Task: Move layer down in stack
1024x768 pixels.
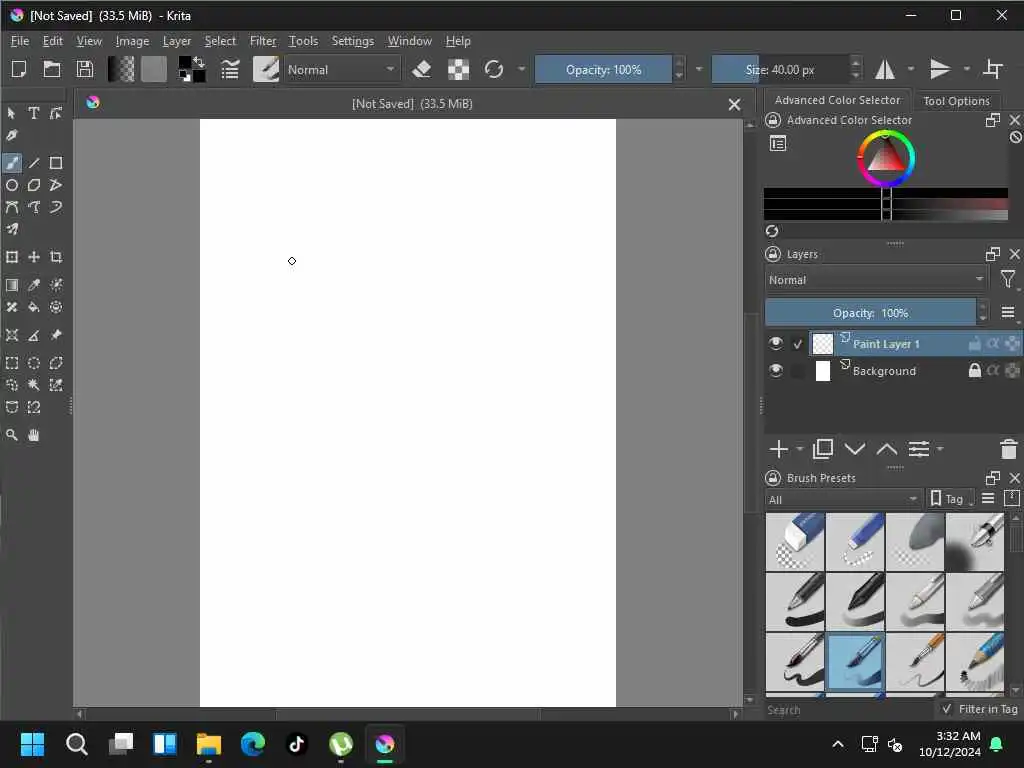Action: (855, 449)
